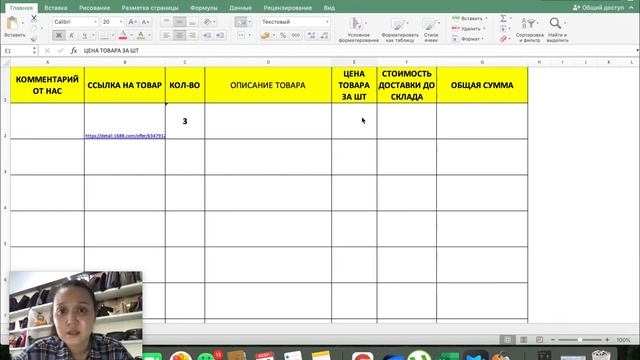This screenshot has height=360, width=640.
Task: Align text to the right
Action: pyautogui.click(x=192, y=36)
